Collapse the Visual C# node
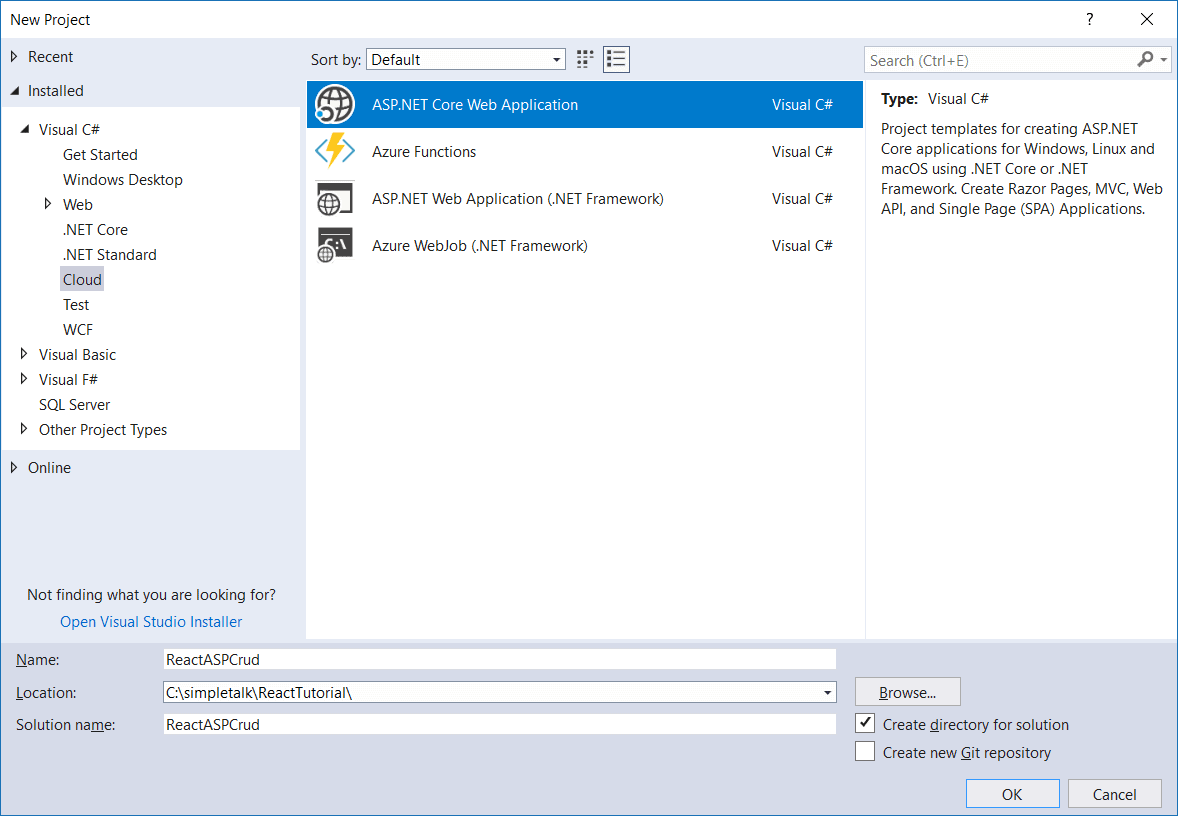The image size is (1178, 816). click(x=25, y=129)
